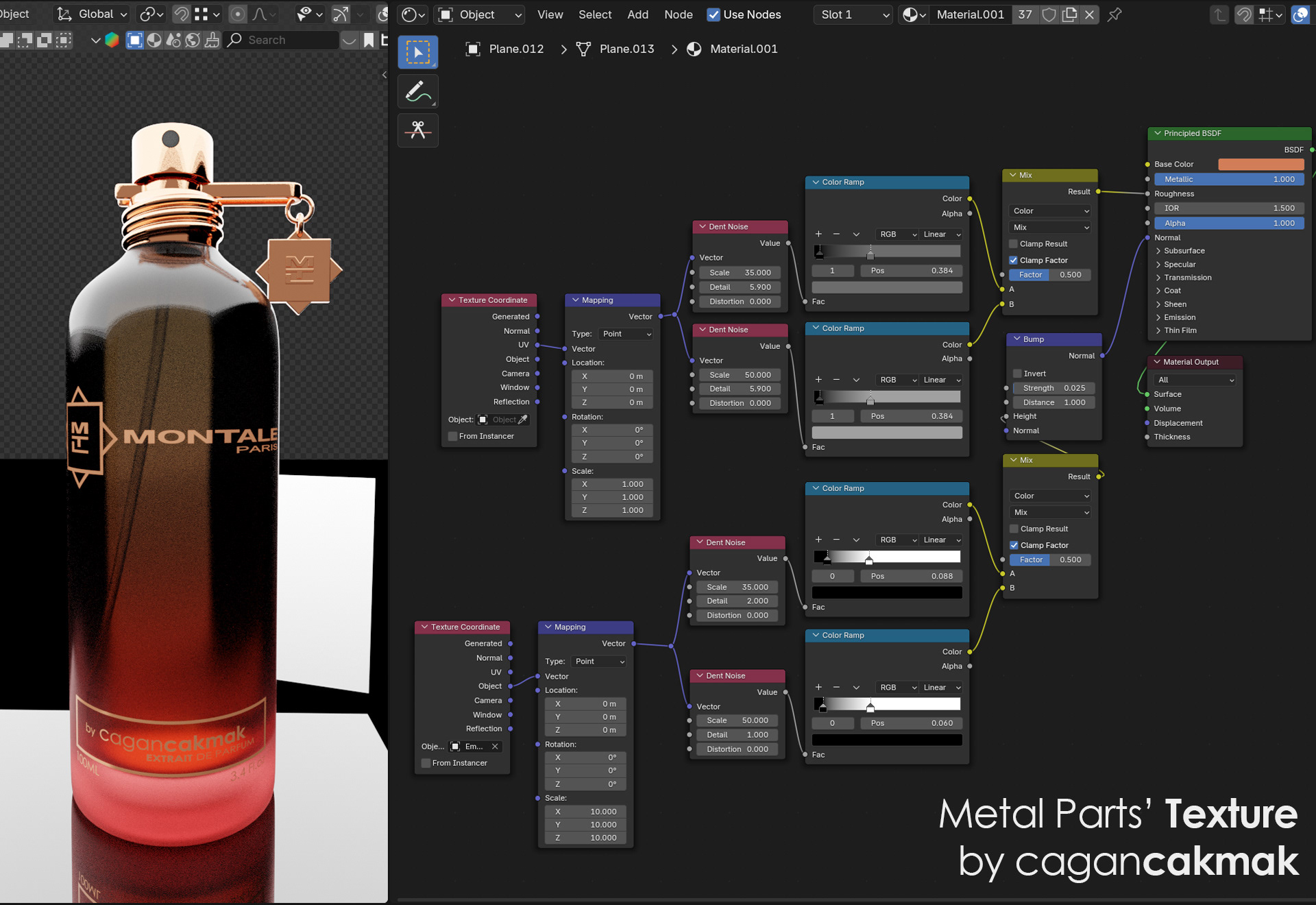1316x905 pixels.
Task: Unlink Material.001 with the X icon
Action: click(x=1089, y=14)
